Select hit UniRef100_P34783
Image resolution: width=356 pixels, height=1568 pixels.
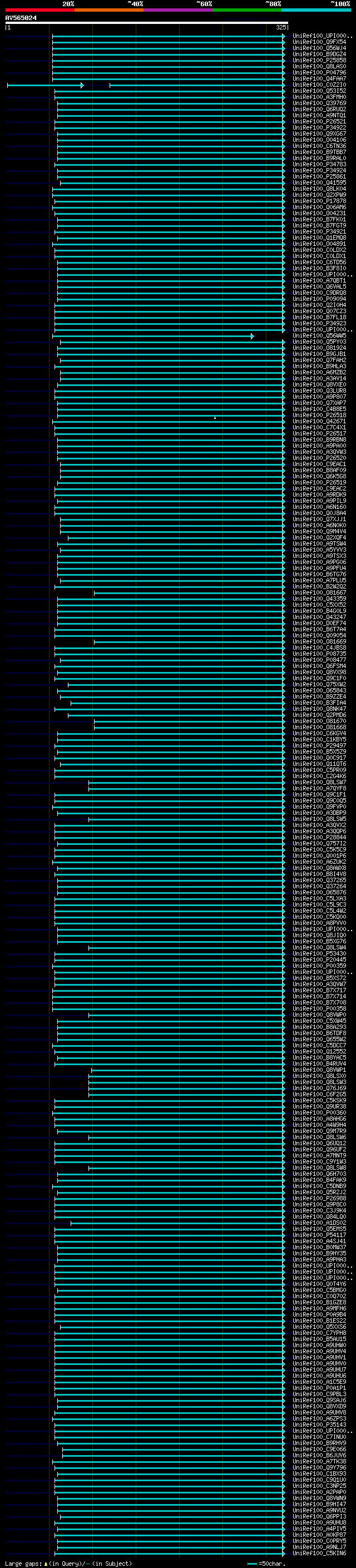[x=319, y=164]
